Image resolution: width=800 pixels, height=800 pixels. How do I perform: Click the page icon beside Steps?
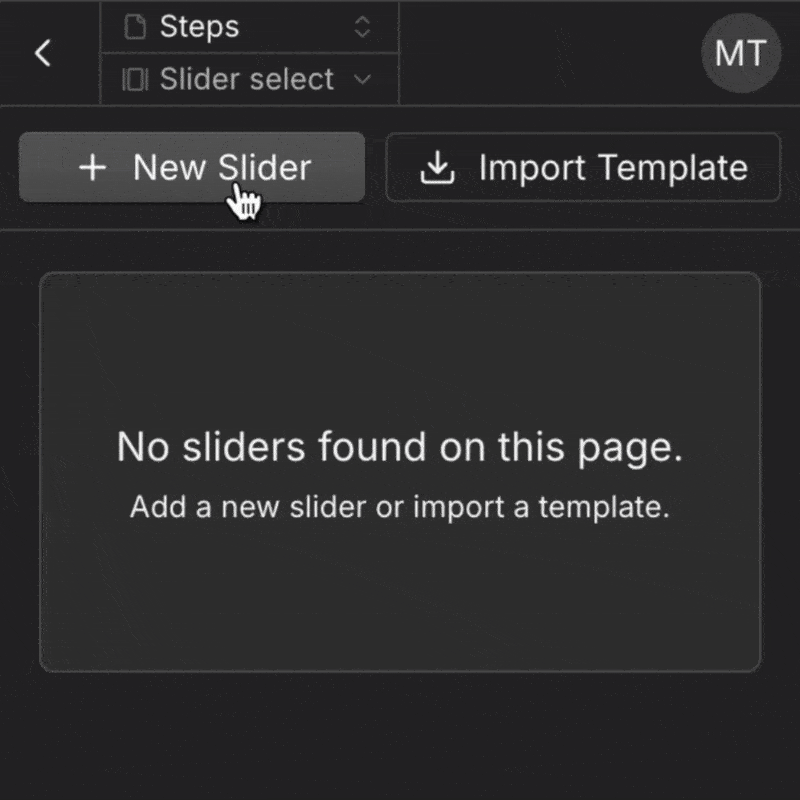pyautogui.click(x=133, y=27)
